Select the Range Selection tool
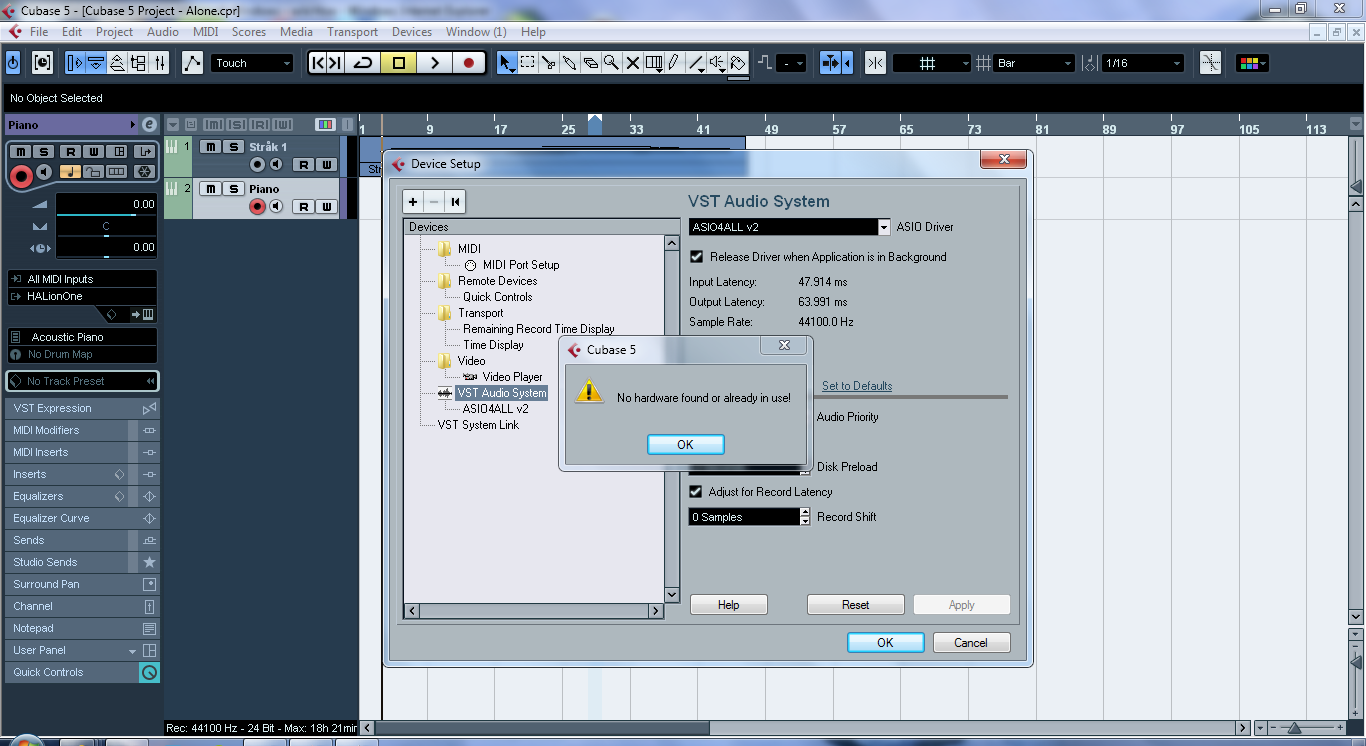The height and width of the screenshot is (746, 1366). tap(528, 63)
